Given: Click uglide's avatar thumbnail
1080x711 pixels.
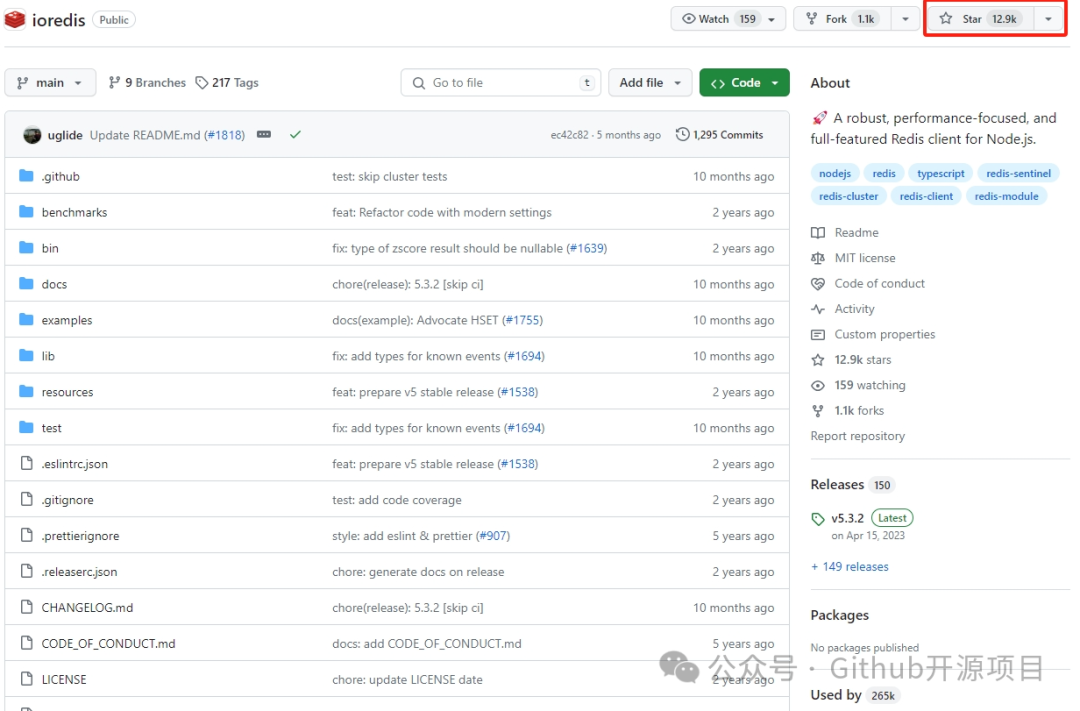Looking at the screenshot, I should 32,135.
